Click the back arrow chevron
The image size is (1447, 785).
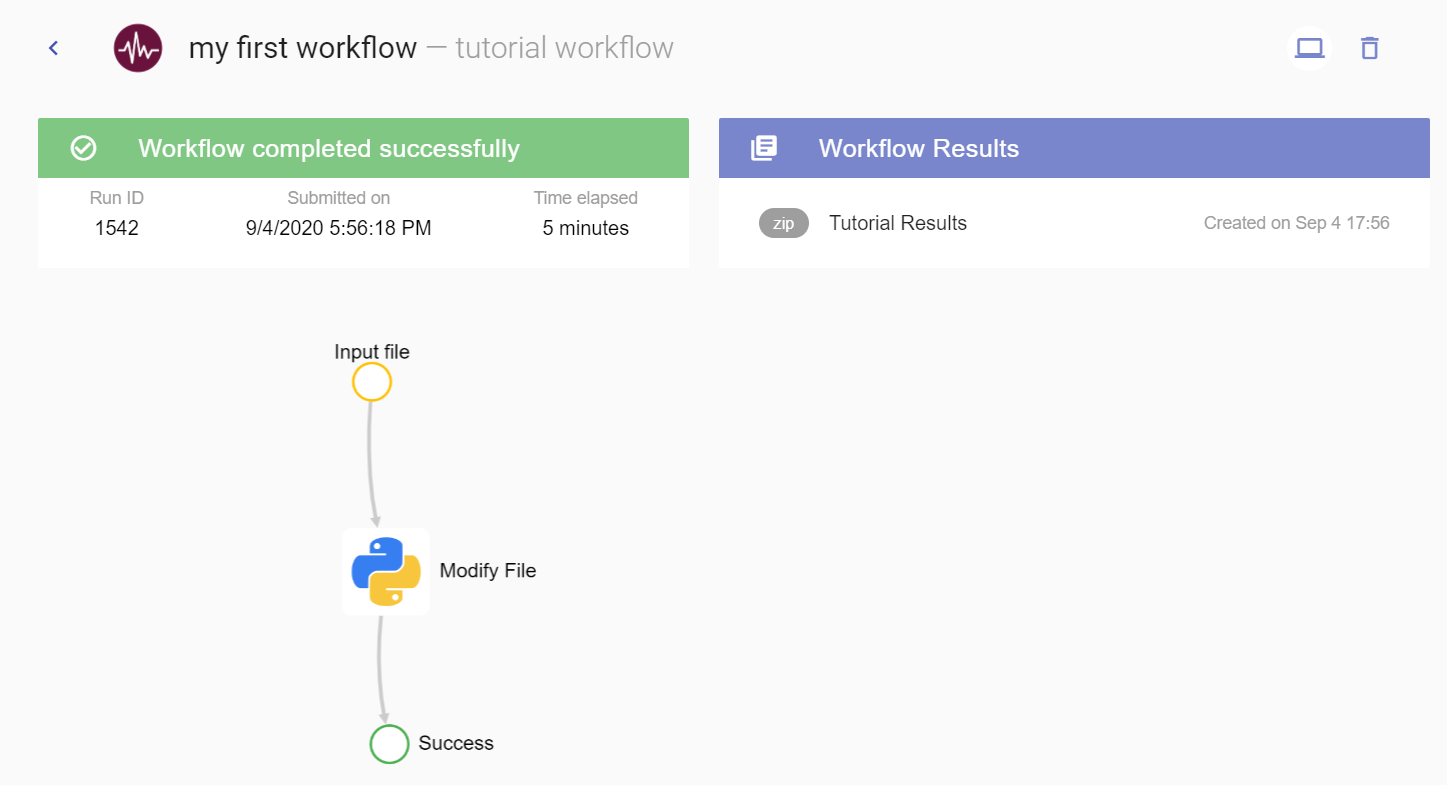(54, 48)
